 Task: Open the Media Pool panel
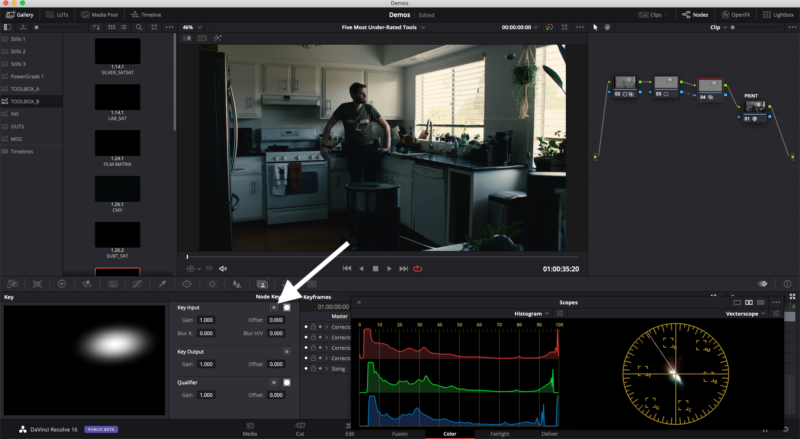pos(101,15)
